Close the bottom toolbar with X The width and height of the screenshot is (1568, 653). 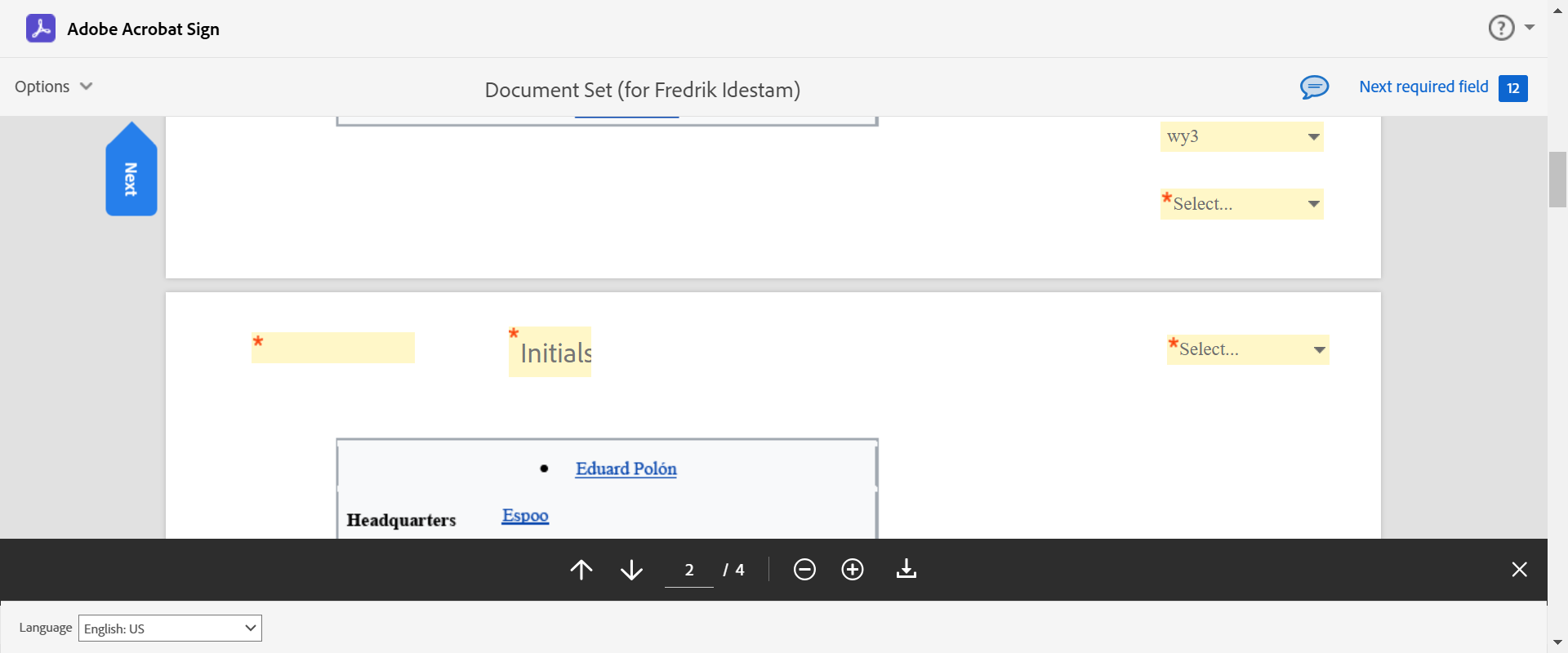pos(1519,570)
